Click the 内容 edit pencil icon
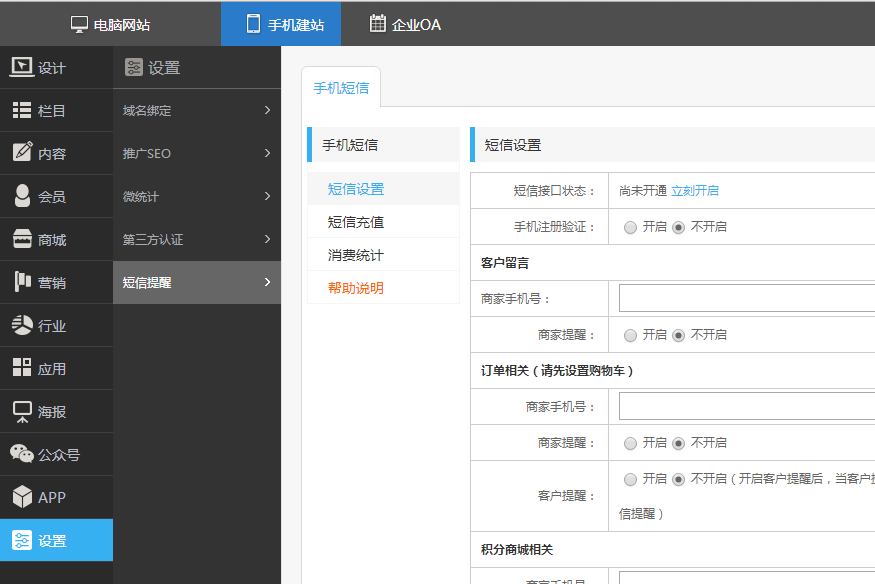This screenshot has height=584, width=875. (22, 151)
